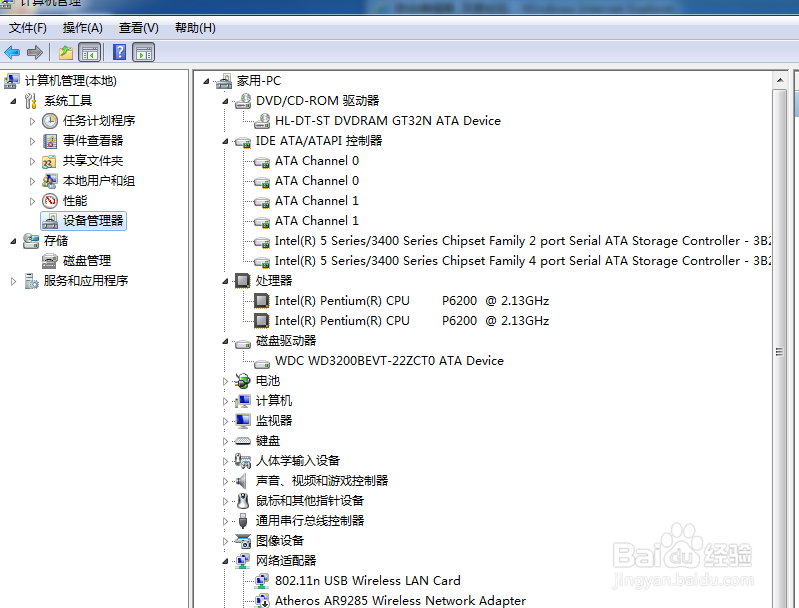
Task: Click the 监视器 monitor icon
Action: [x=243, y=420]
